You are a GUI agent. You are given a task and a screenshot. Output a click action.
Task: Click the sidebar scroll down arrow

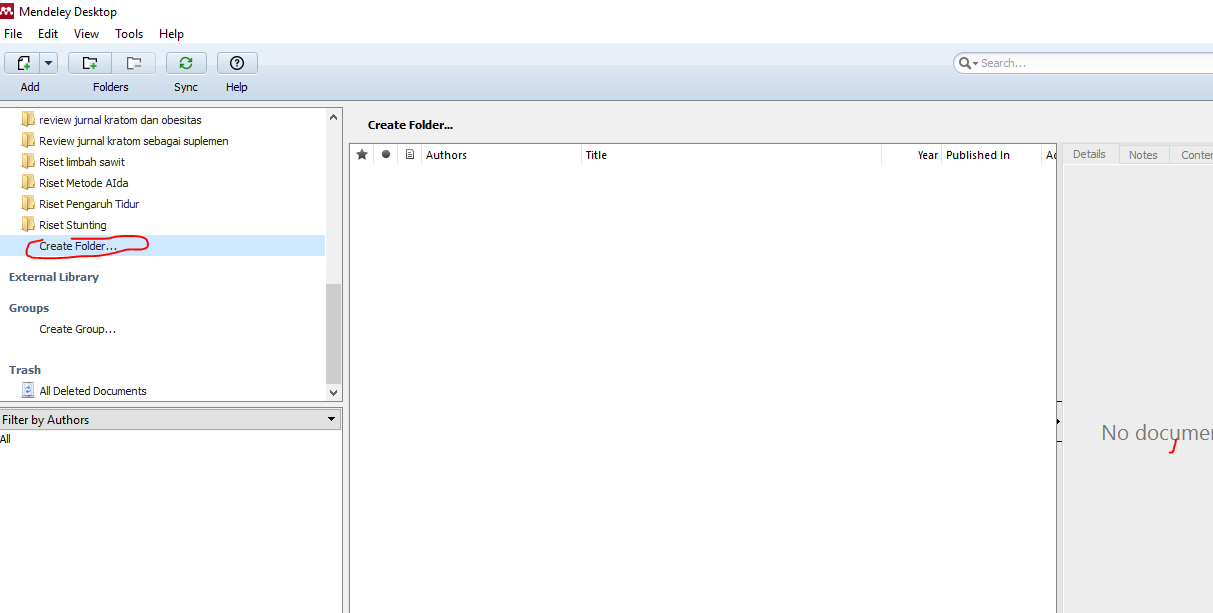point(334,393)
